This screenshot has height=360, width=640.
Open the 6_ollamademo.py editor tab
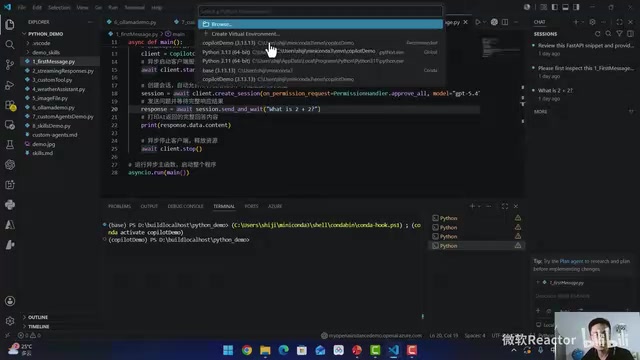(135, 22)
